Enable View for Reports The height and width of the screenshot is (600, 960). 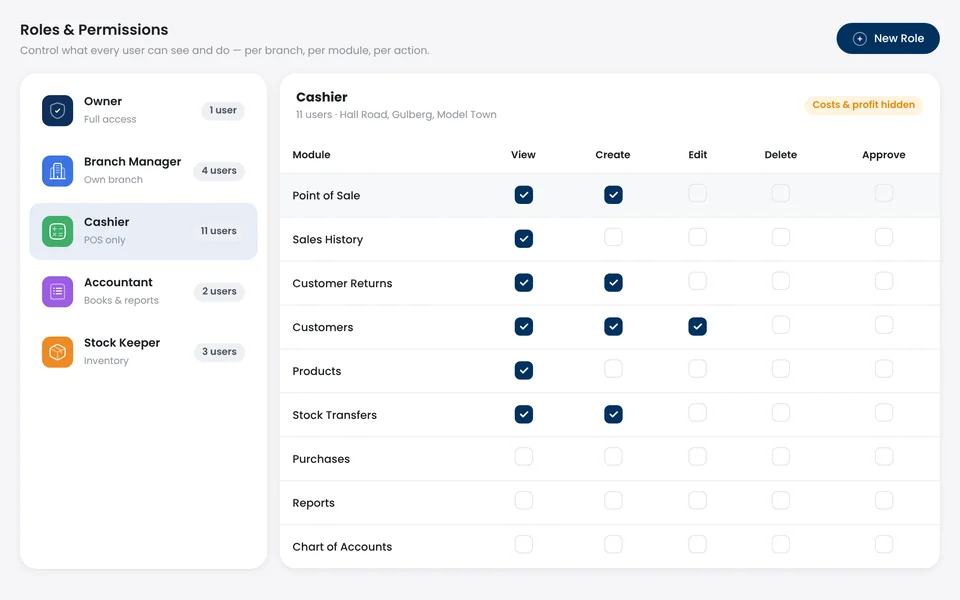(523, 501)
